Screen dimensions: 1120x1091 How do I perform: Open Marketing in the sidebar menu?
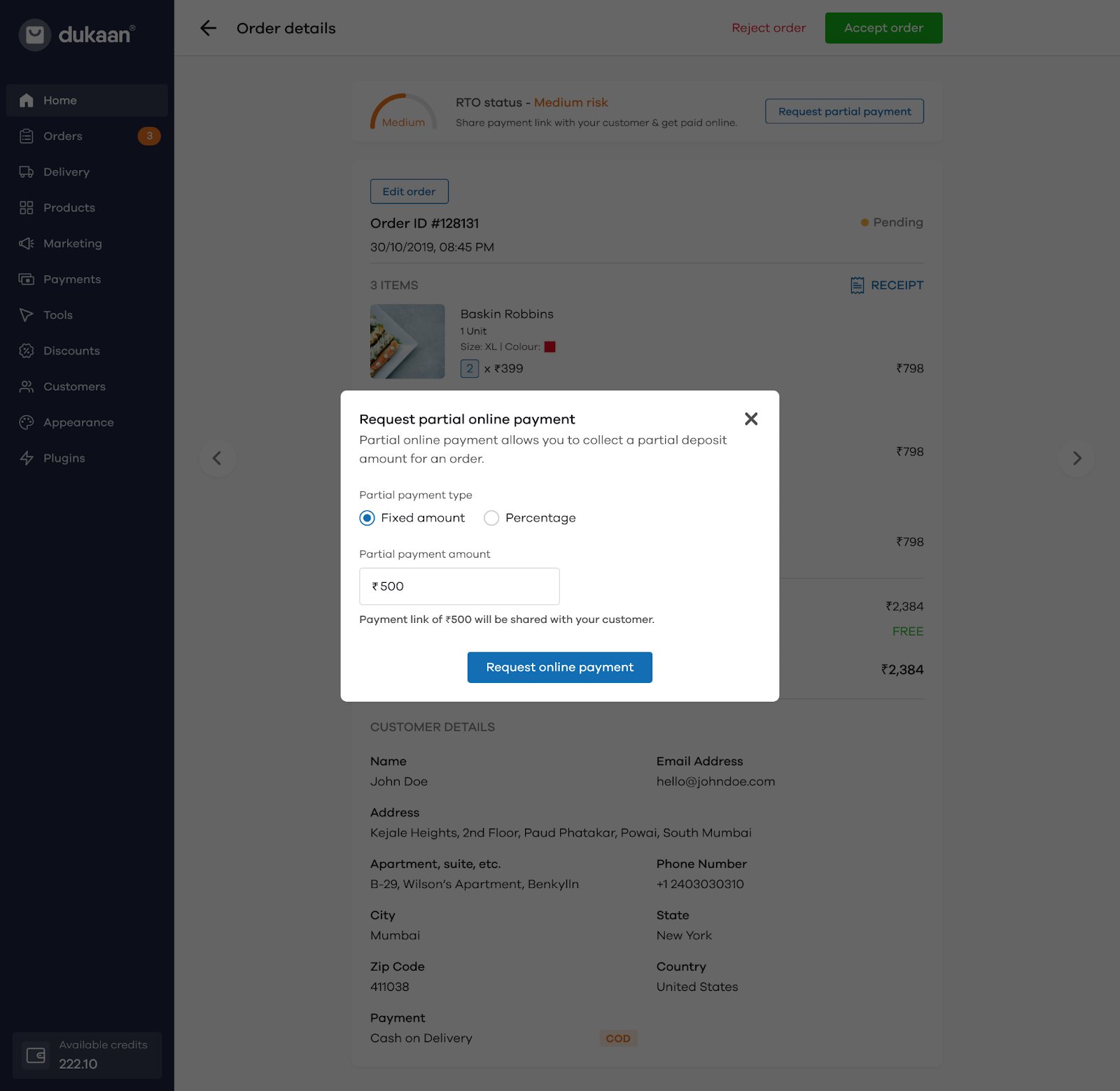point(87,243)
